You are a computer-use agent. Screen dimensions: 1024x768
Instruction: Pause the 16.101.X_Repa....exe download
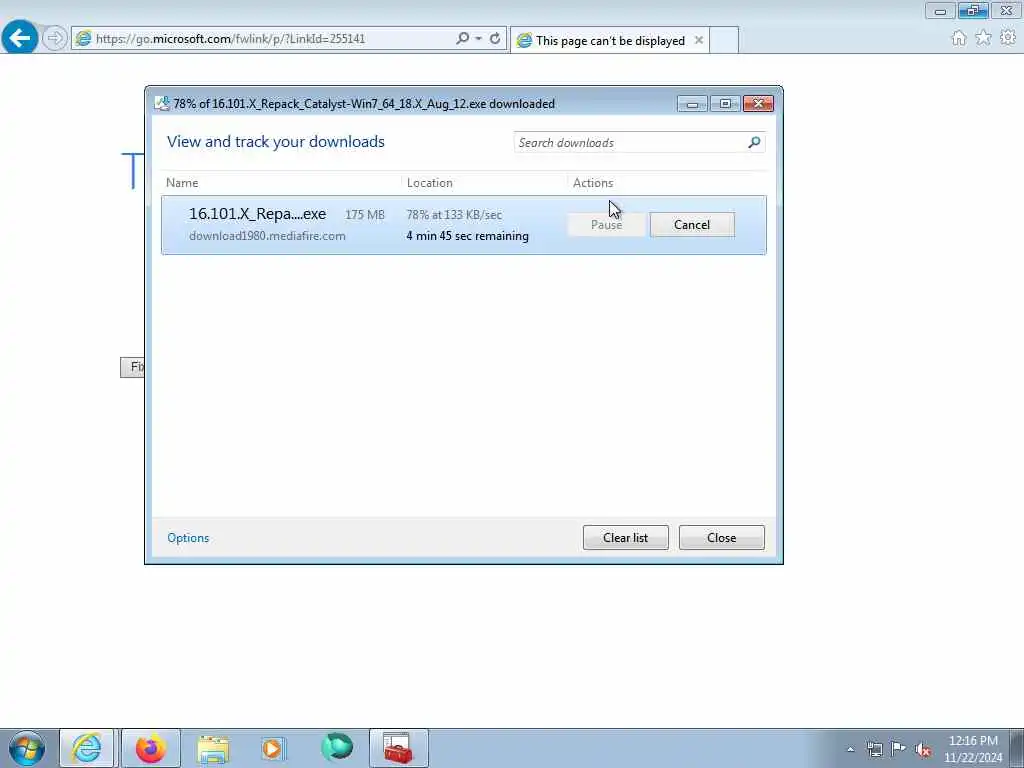(x=606, y=225)
